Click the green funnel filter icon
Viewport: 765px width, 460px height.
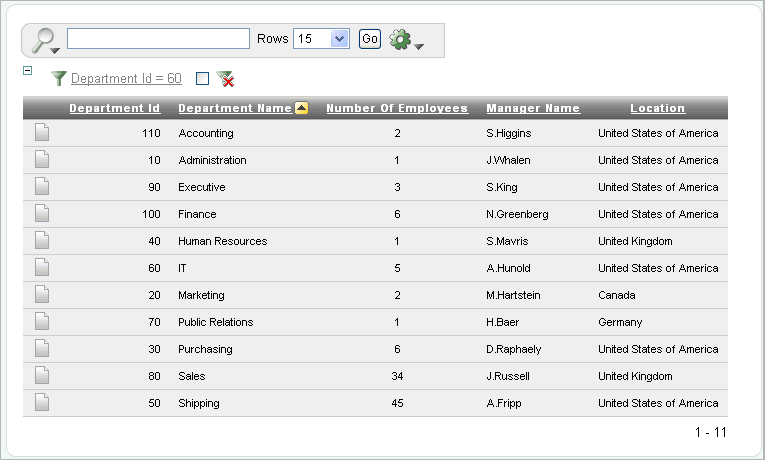(59, 78)
